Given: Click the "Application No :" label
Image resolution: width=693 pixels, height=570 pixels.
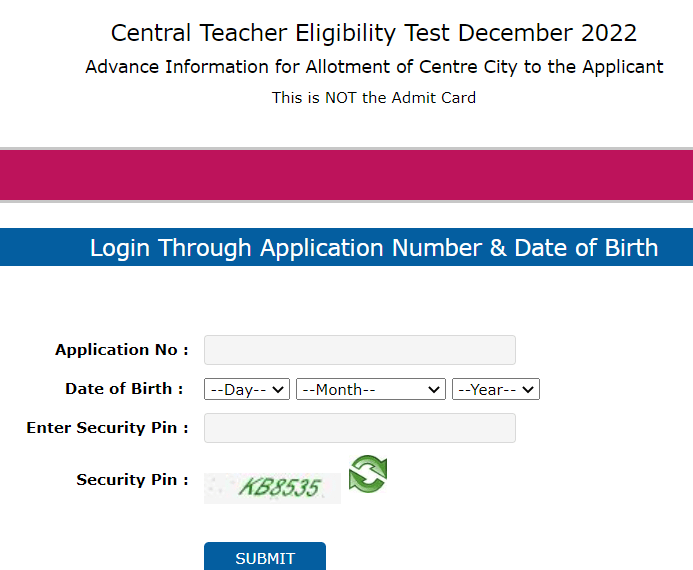Looking at the screenshot, I should pyautogui.click(x=122, y=350).
